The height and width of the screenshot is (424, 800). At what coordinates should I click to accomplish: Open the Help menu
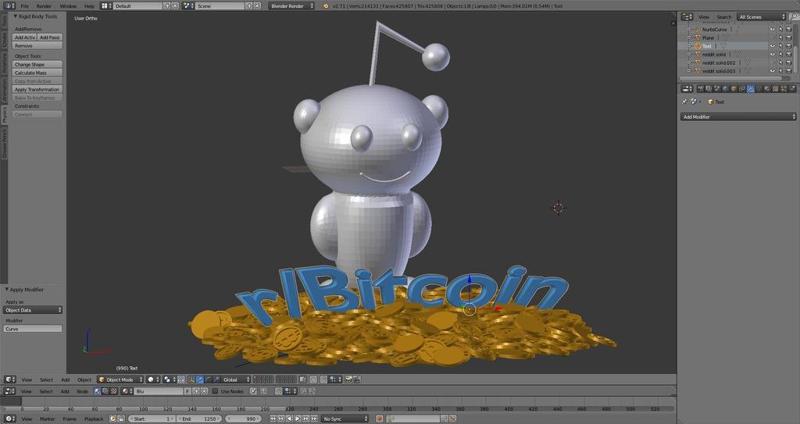(89, 6)
